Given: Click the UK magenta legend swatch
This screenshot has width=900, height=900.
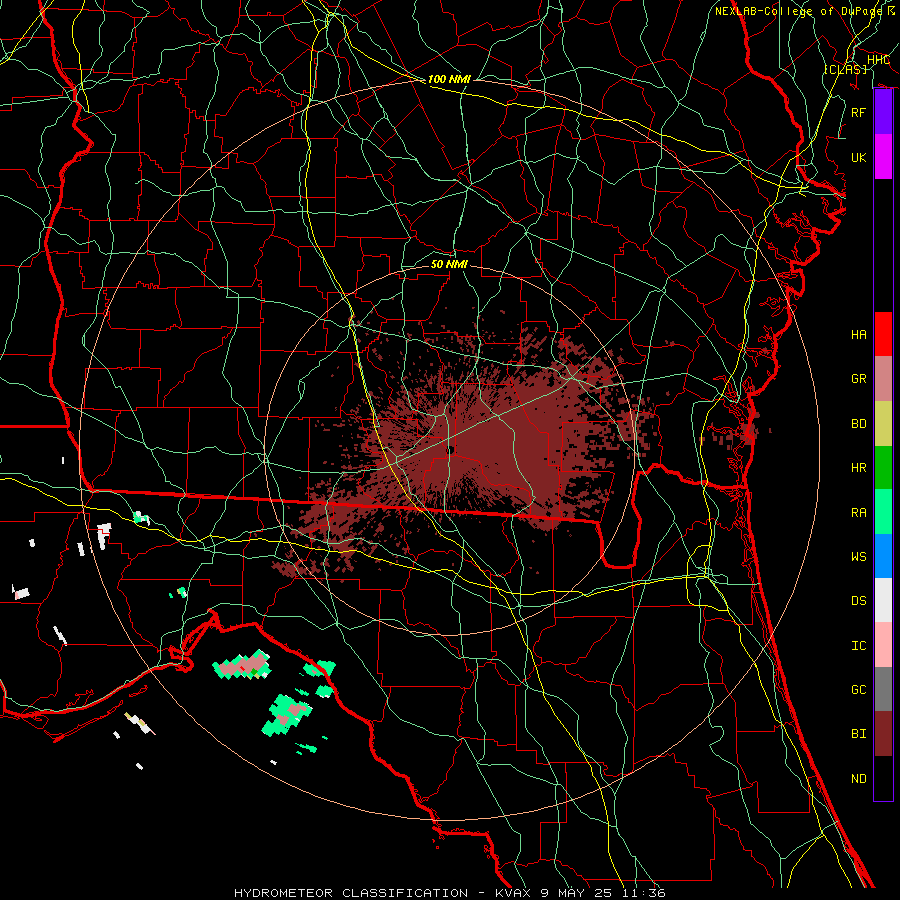Looking at the screenshot, I should point(883,157).
